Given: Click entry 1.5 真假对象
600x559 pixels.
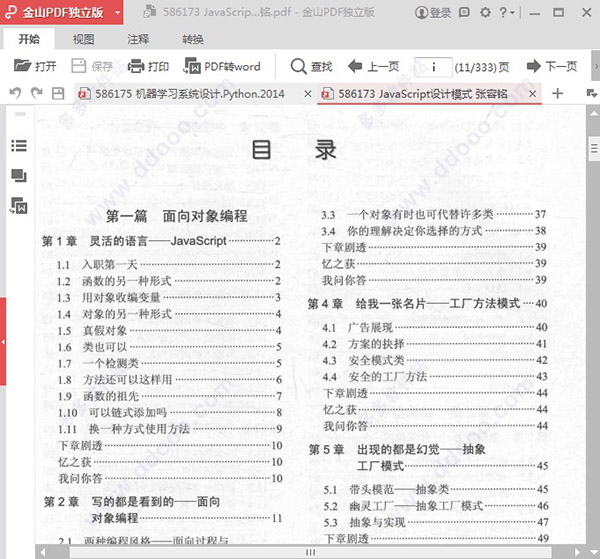Looking at the screenshot, I should coord(170,331).
